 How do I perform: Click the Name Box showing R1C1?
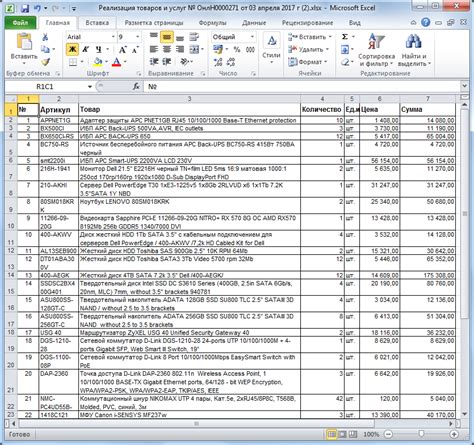(45, 87)
